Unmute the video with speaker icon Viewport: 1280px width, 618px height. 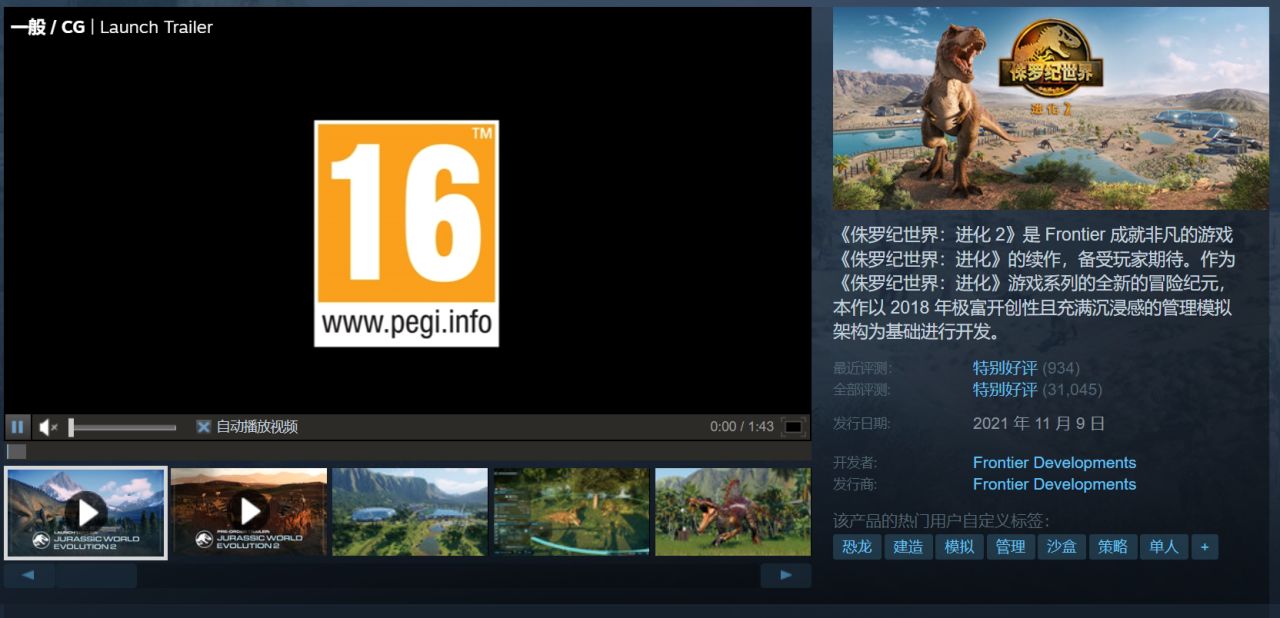point(48,427)
